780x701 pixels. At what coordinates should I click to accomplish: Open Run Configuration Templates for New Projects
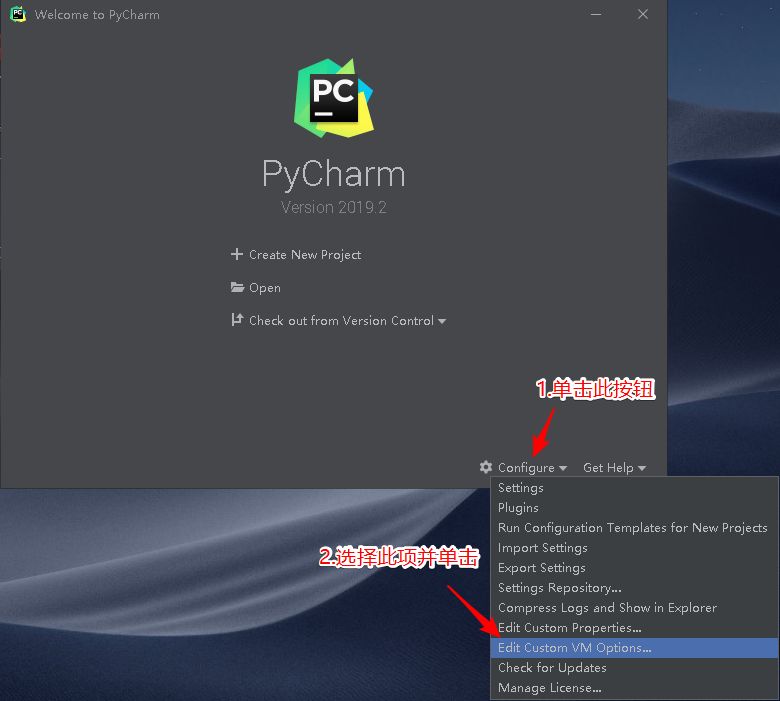(x=634, y=528)
